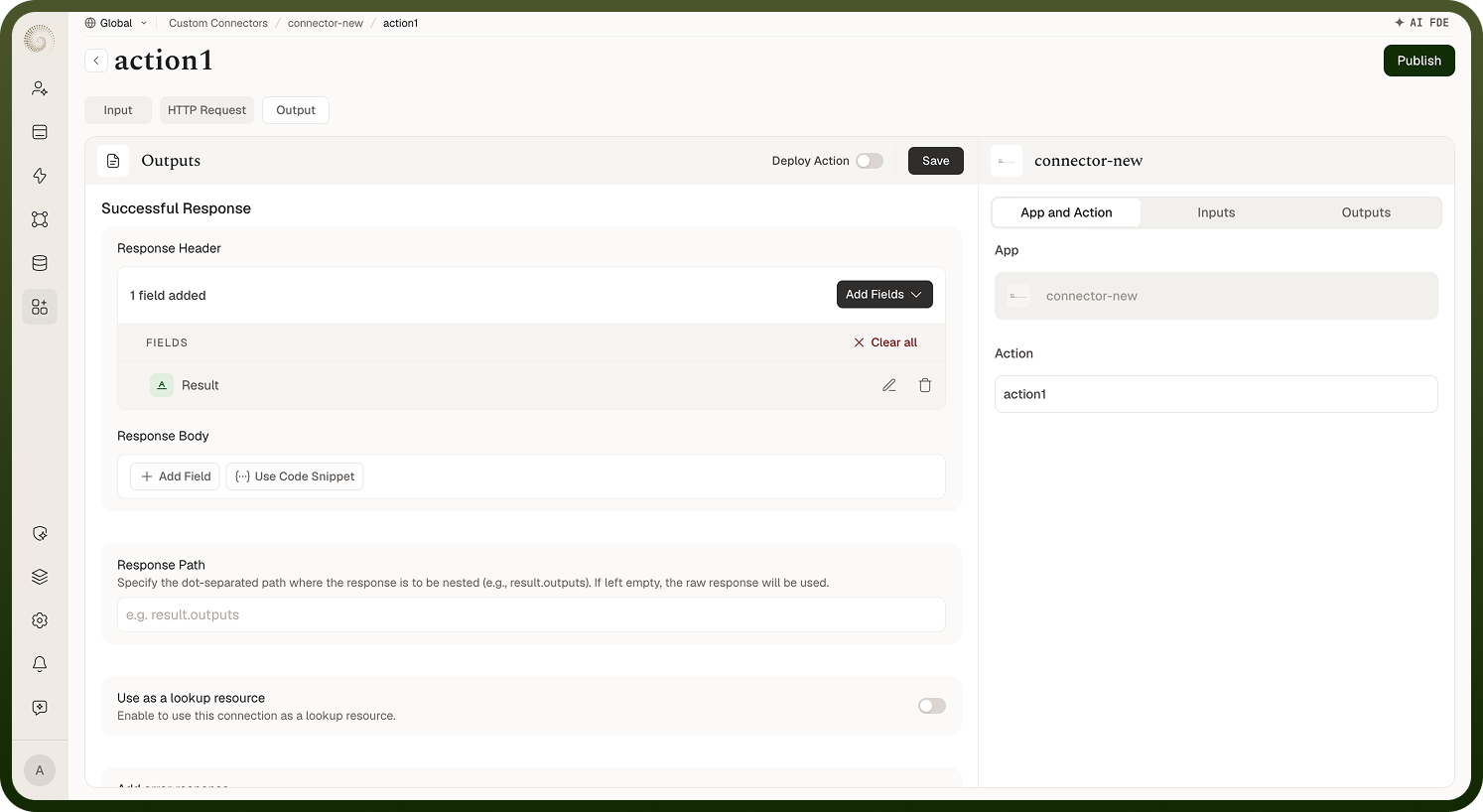This screenshot has height=812, width=1483.
Task: Open the notifications bell icon
Action: 40,664
